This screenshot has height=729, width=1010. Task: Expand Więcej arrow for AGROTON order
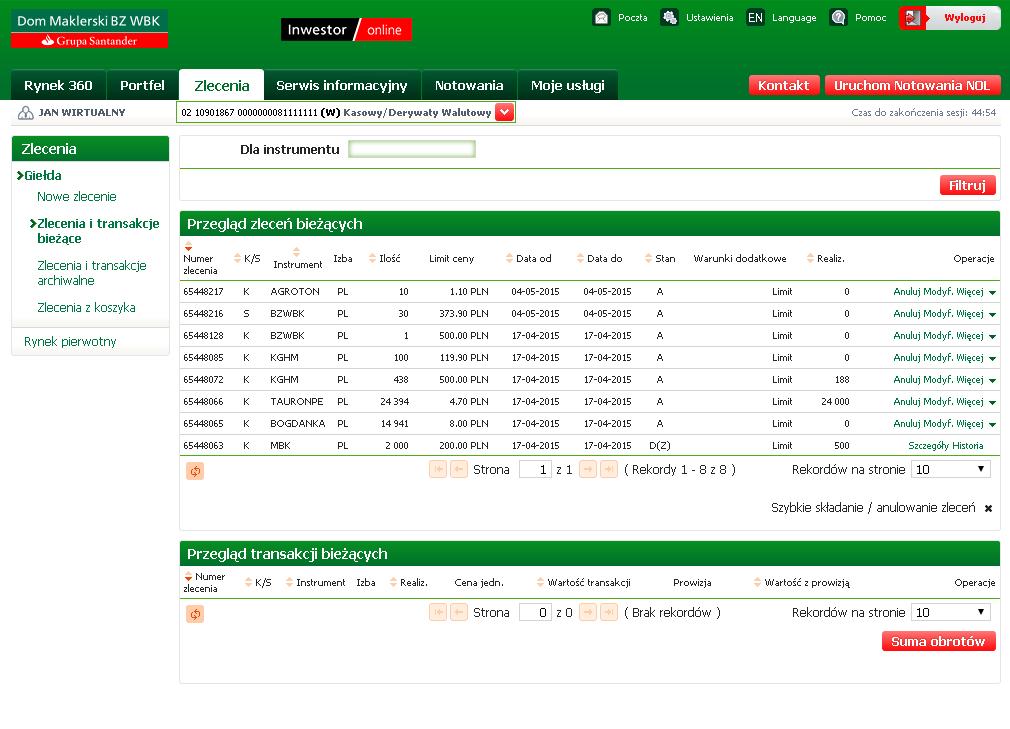tap(992, 292)
